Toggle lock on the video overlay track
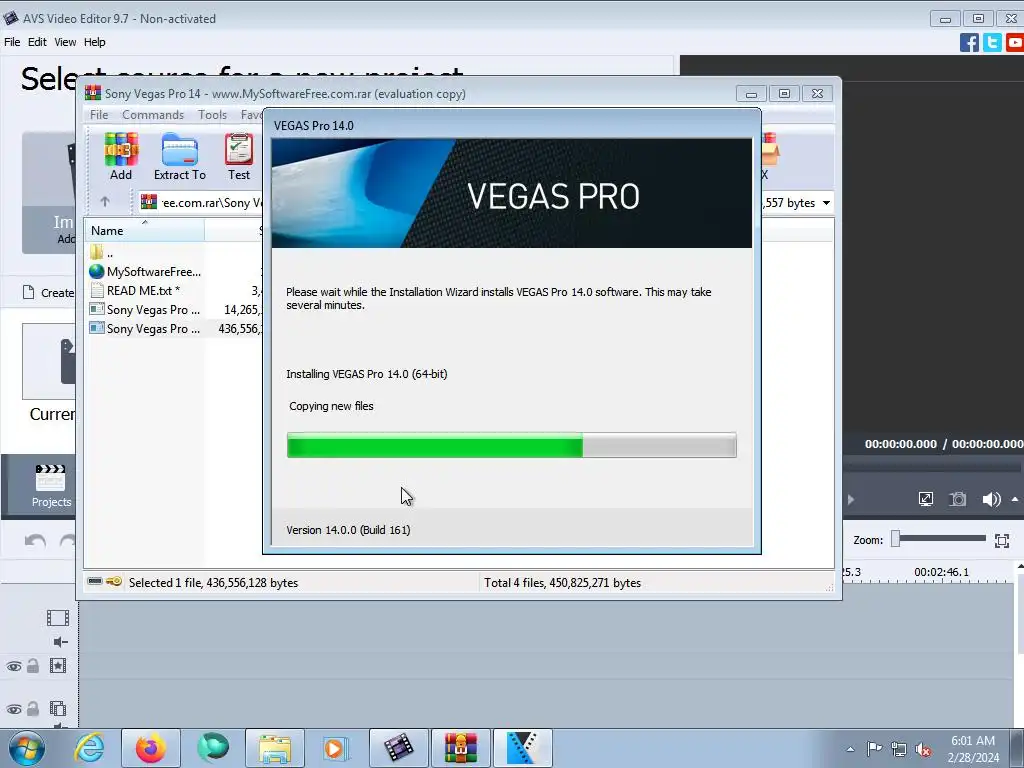Image resolution: width=1024 pixels, height=768 pixels. [33, 708]
